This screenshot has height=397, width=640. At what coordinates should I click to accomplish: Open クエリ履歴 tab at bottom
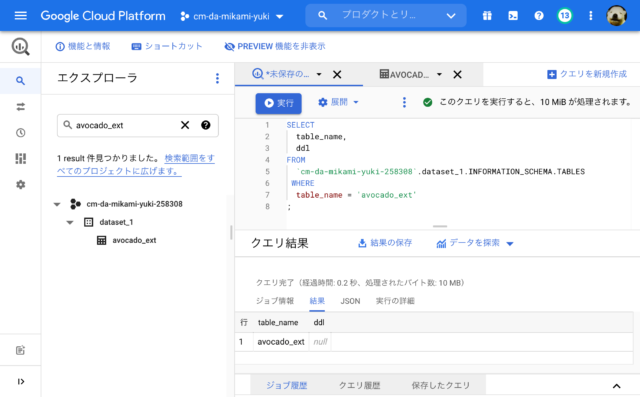tap(360, 385)
